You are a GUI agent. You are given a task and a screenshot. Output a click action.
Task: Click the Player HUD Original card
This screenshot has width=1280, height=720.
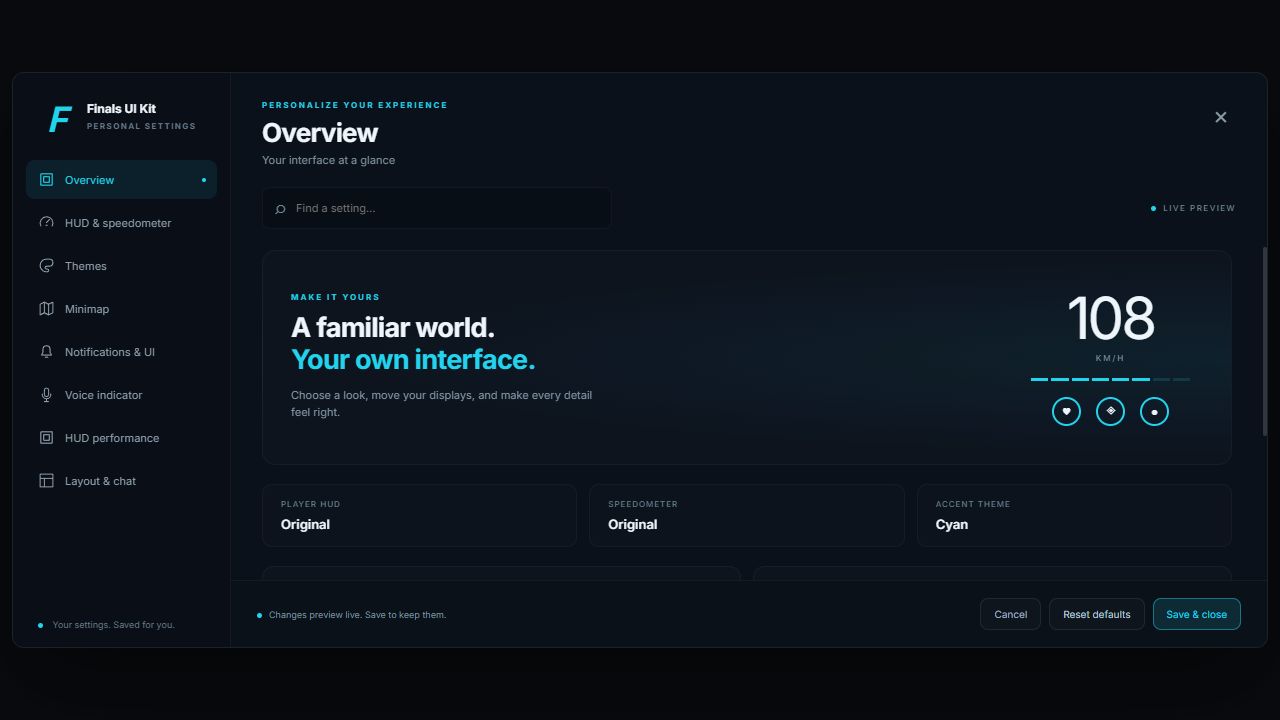click(419, 516)
